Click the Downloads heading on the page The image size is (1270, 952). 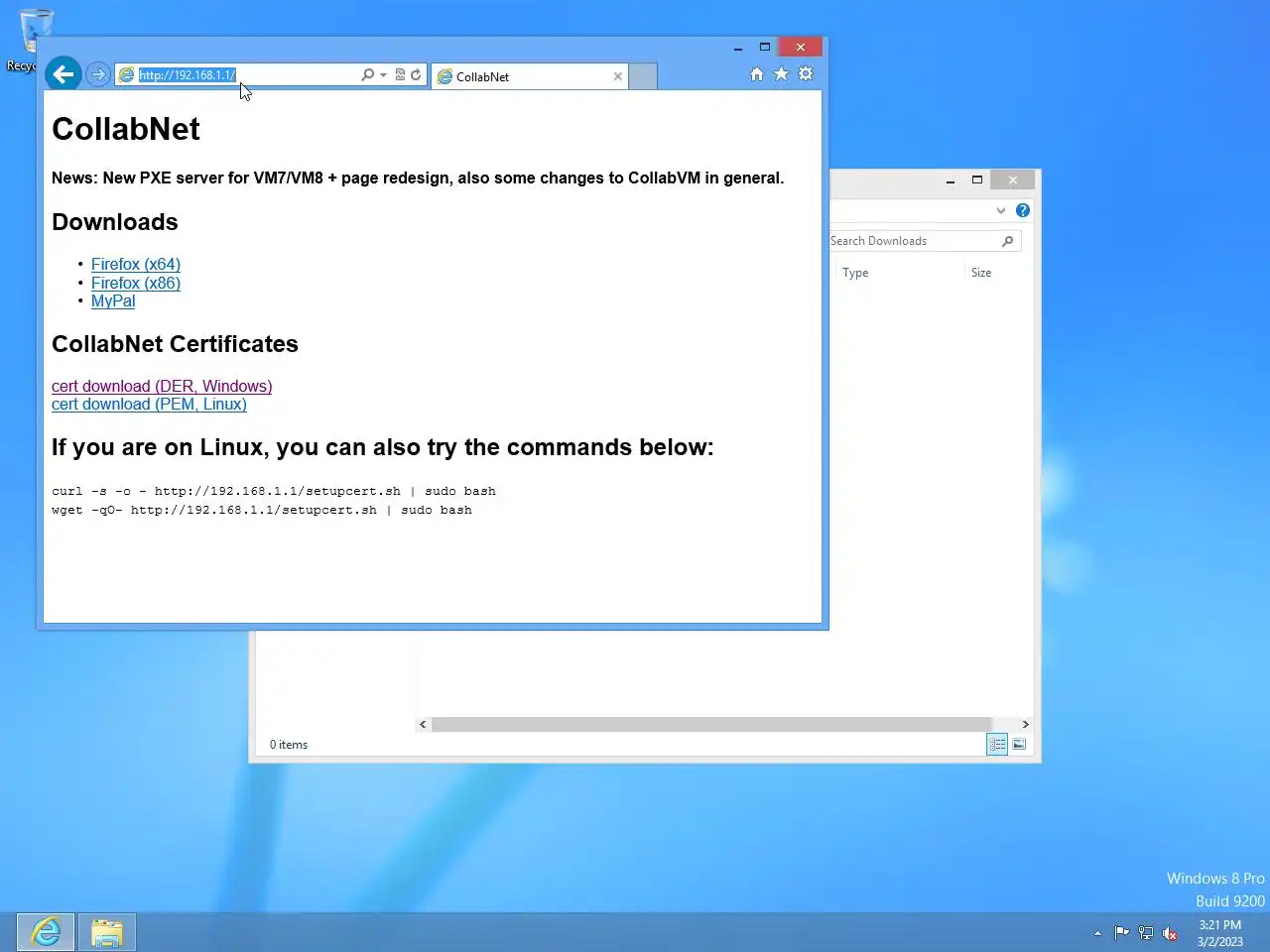(x=115, y=222)
